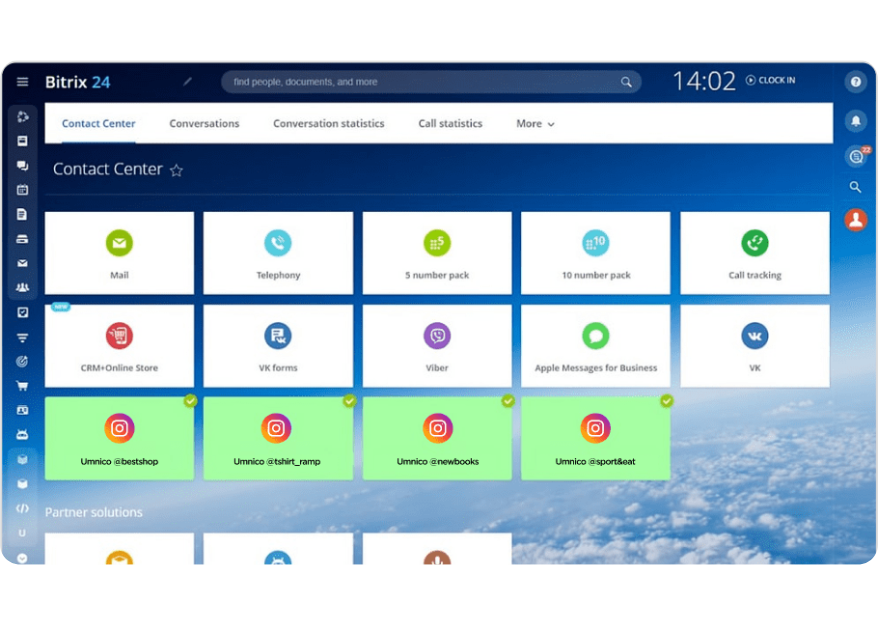Image resolution: width=879 pixels, height=624 pixels.
Task: Open the Call statistics tab
Action: [450, 123]
